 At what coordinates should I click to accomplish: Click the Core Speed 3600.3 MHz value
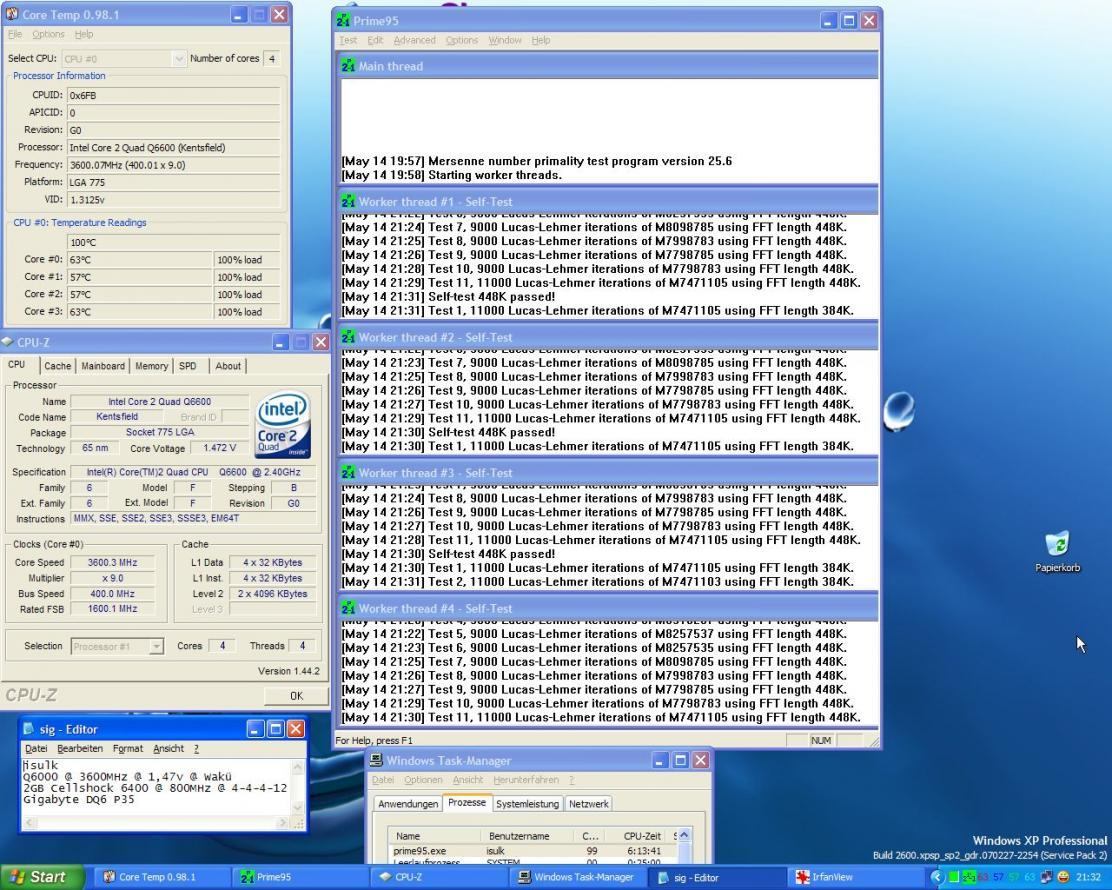[112, 562]
